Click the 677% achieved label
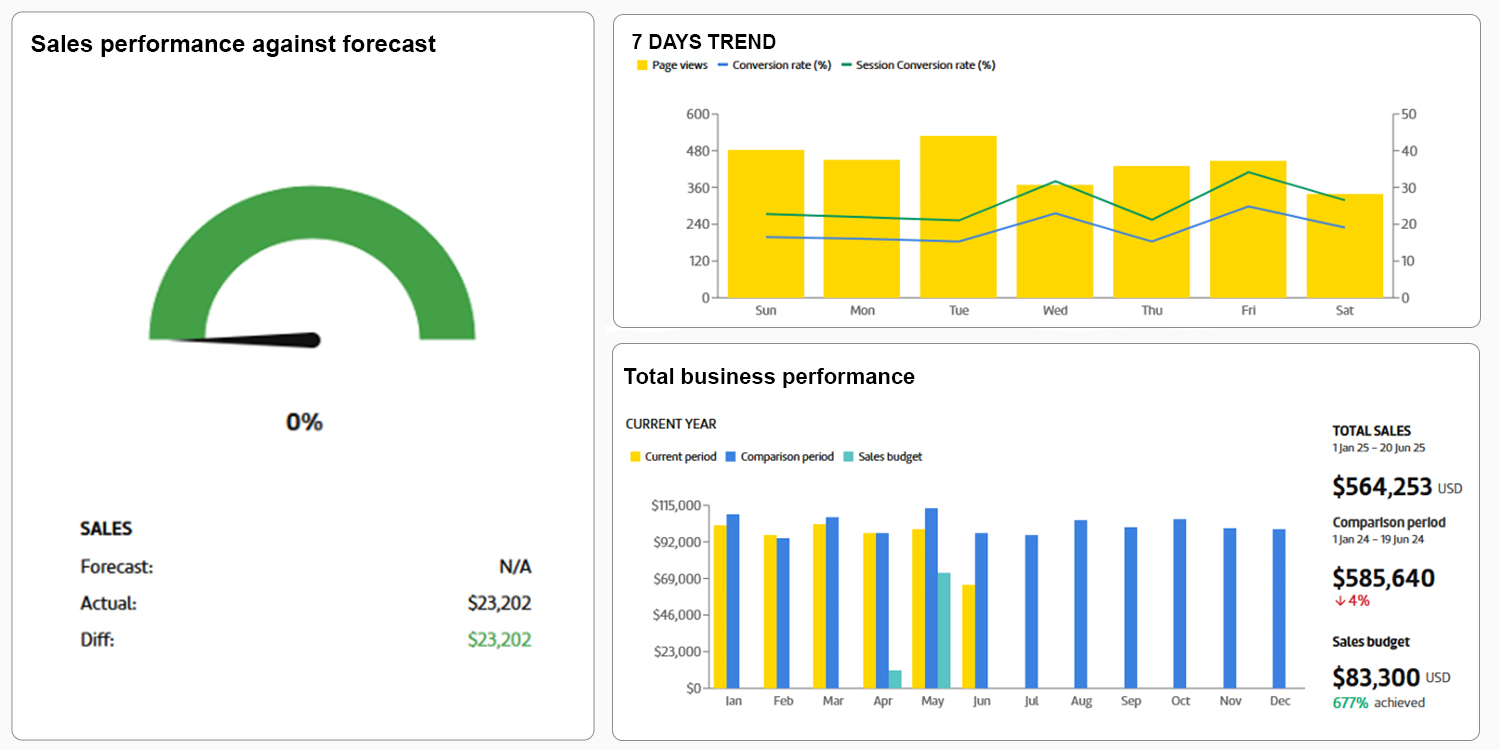The width and height of the screenshot is (1500, 750). pos(1378,703)
